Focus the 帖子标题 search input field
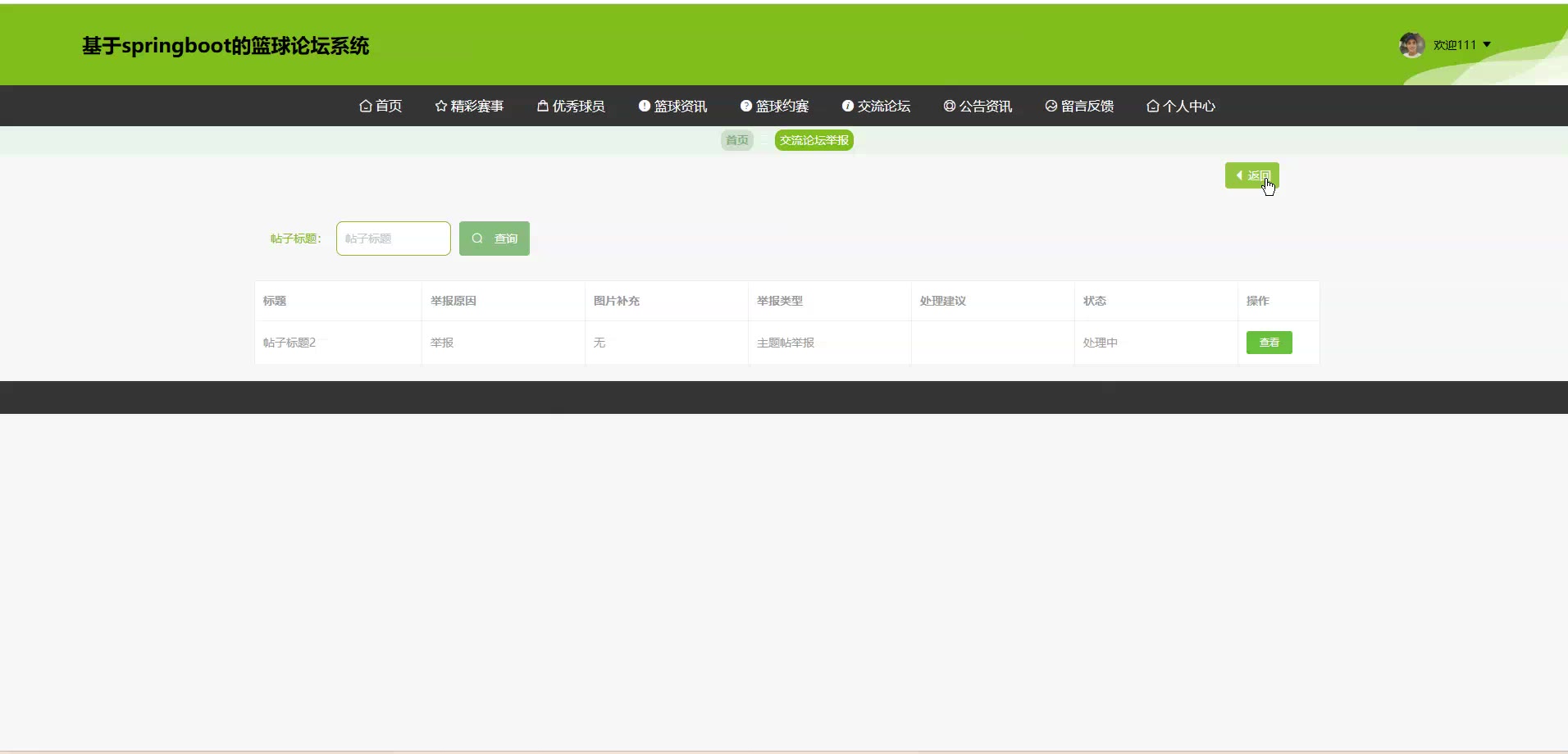Viewport: 1568px width, 754px height. [394, 238]
